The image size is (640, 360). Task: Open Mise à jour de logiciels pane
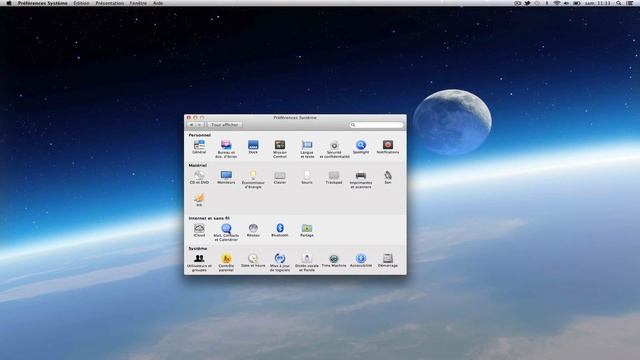click(280, 262)
